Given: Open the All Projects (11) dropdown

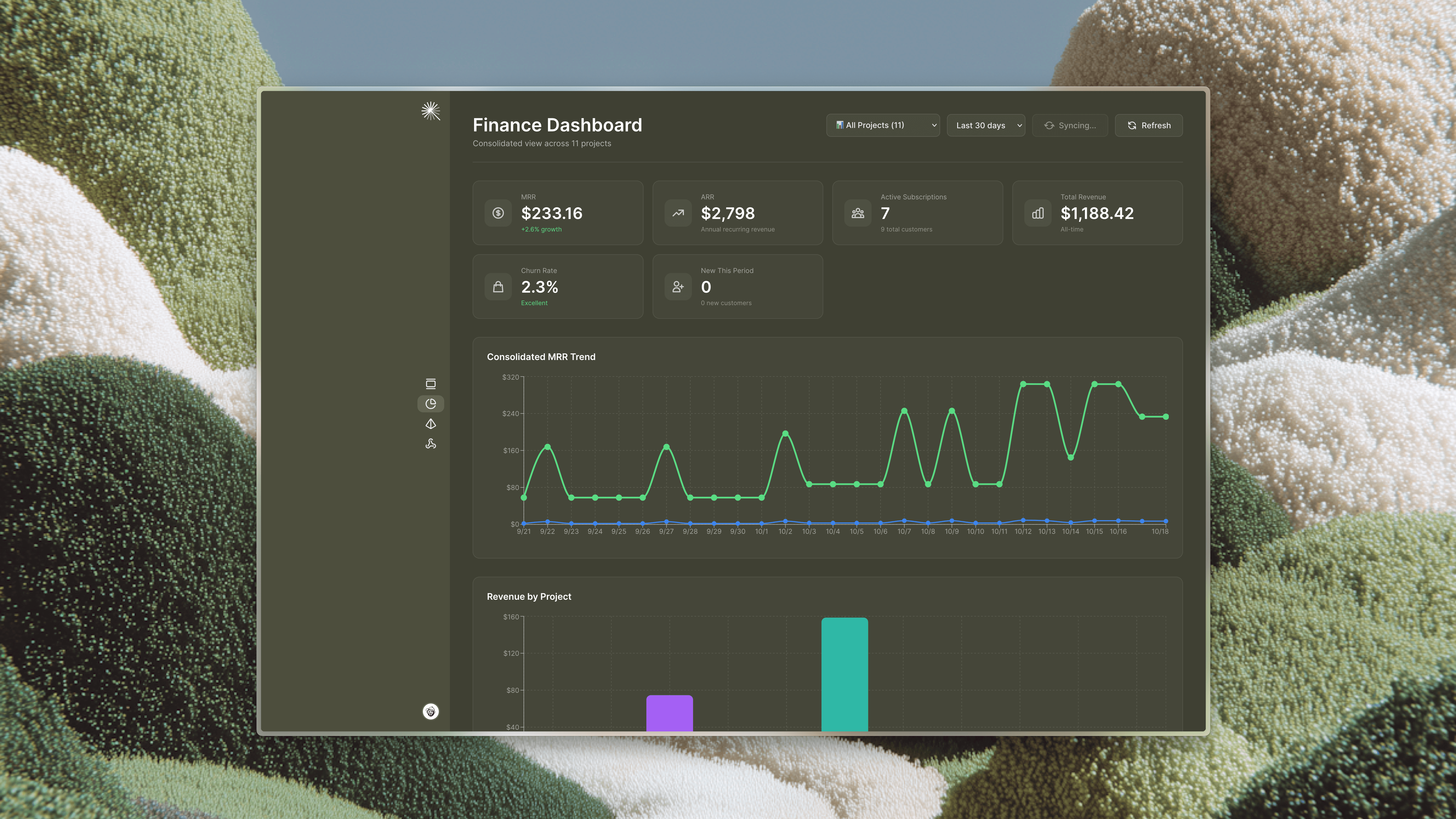Looking at the screenshot, I should 883,125.
